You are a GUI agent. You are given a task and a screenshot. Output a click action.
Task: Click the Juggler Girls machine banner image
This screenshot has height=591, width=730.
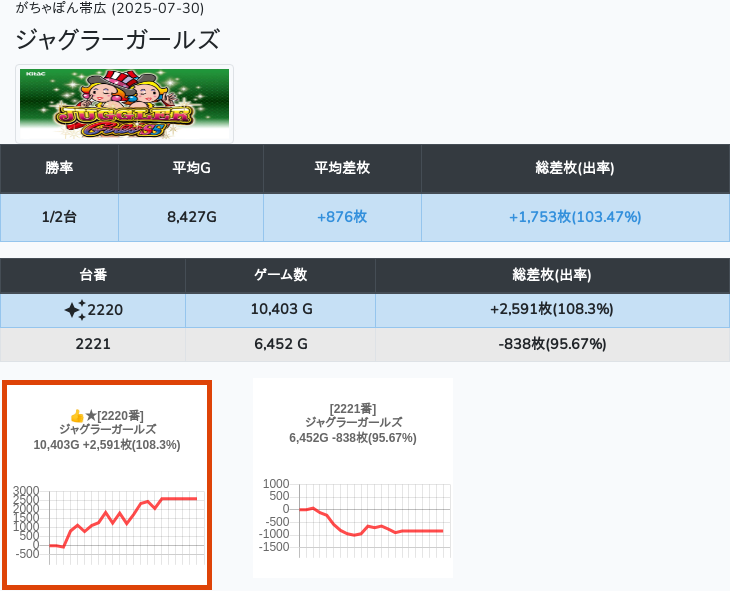point(124,103)
